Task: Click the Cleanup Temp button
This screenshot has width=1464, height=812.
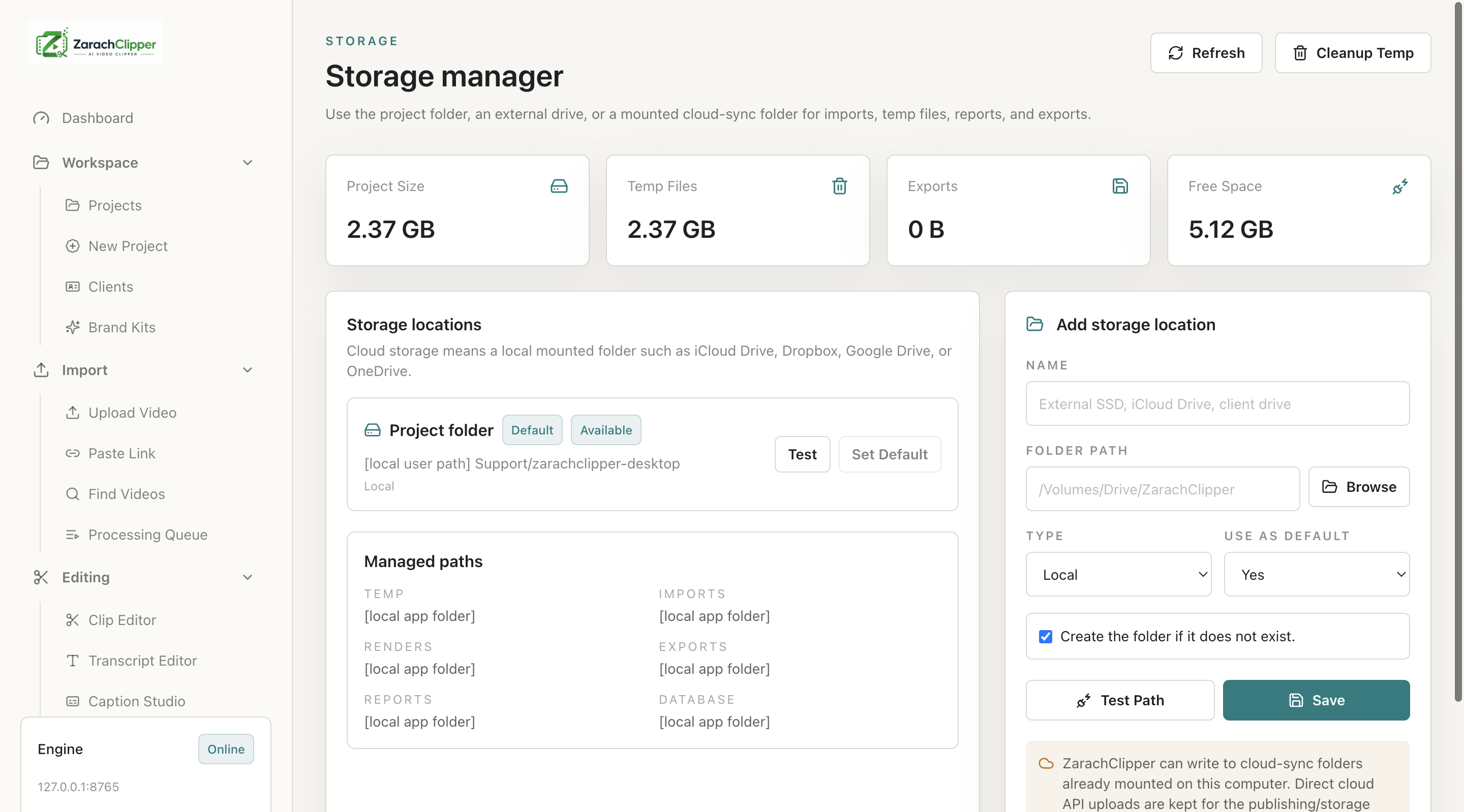Action: tap(1353, 53)
